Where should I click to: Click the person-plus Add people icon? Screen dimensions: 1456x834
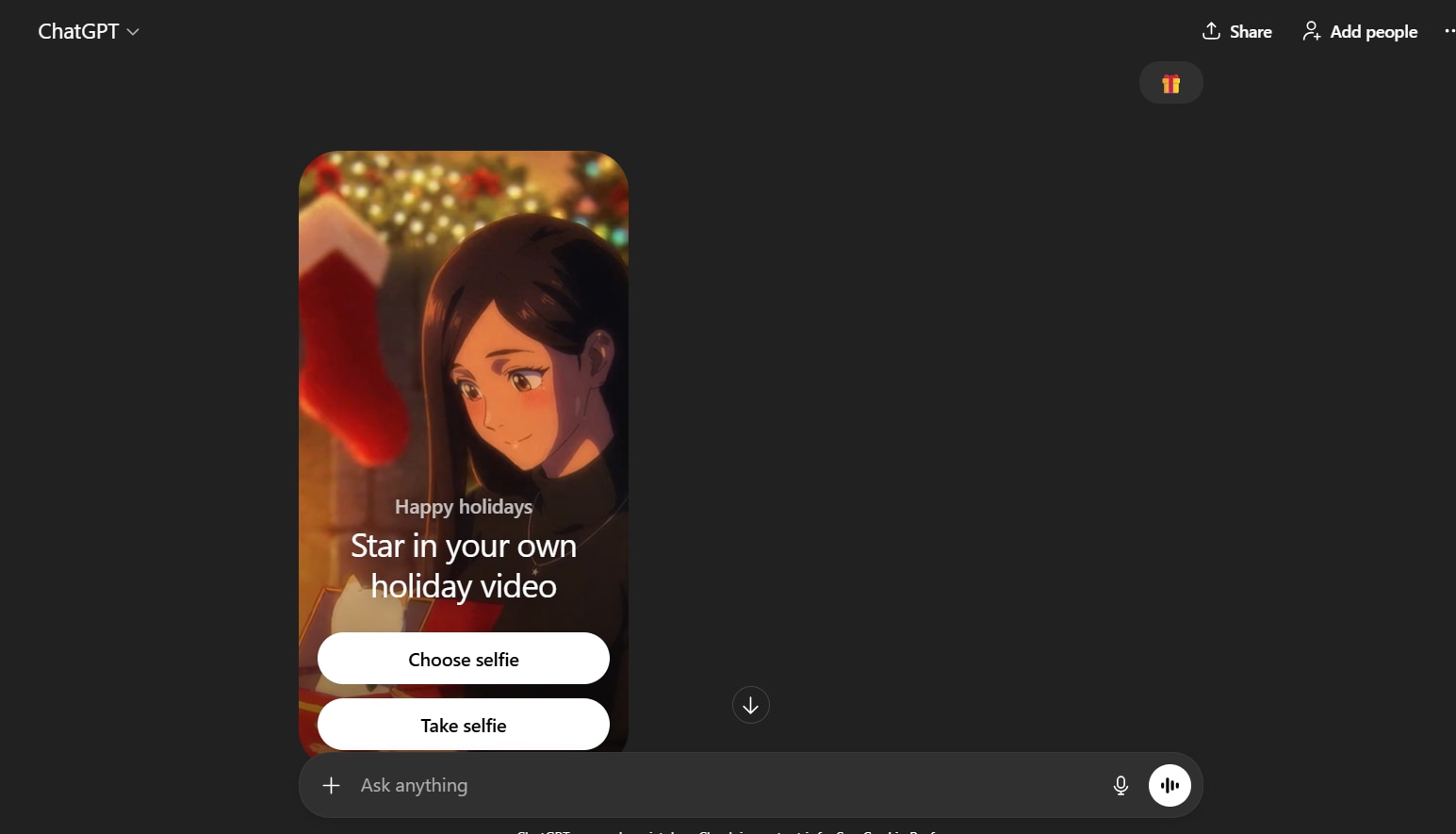(x=1311, y=31)
